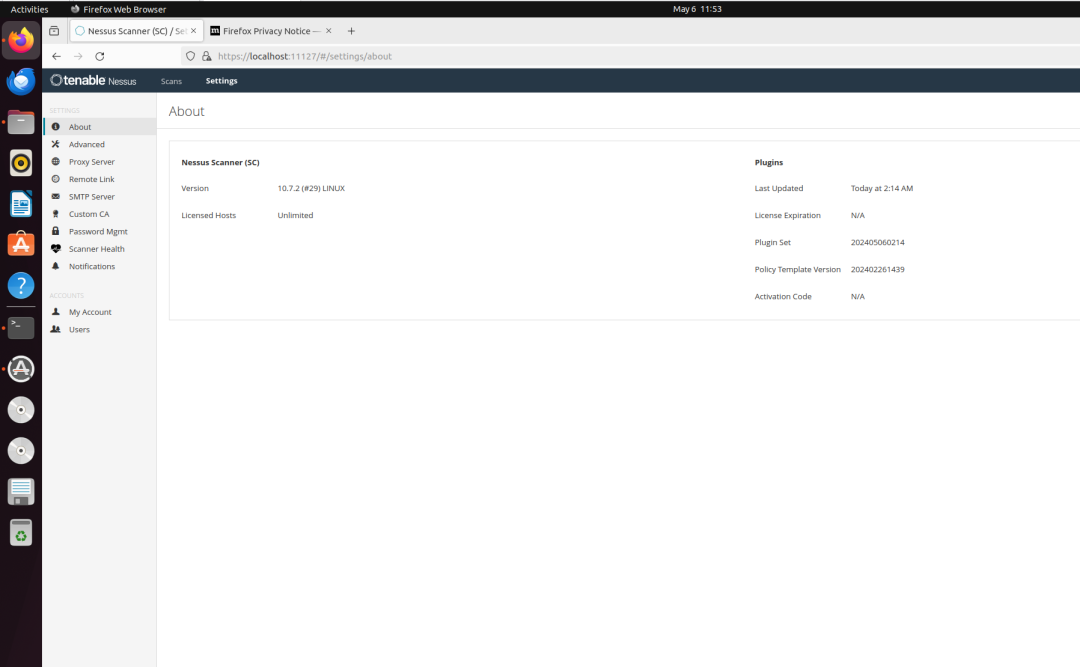The image size is (1080, 667).
Task: Open Proxy Server settings
Action: (99, 161)
